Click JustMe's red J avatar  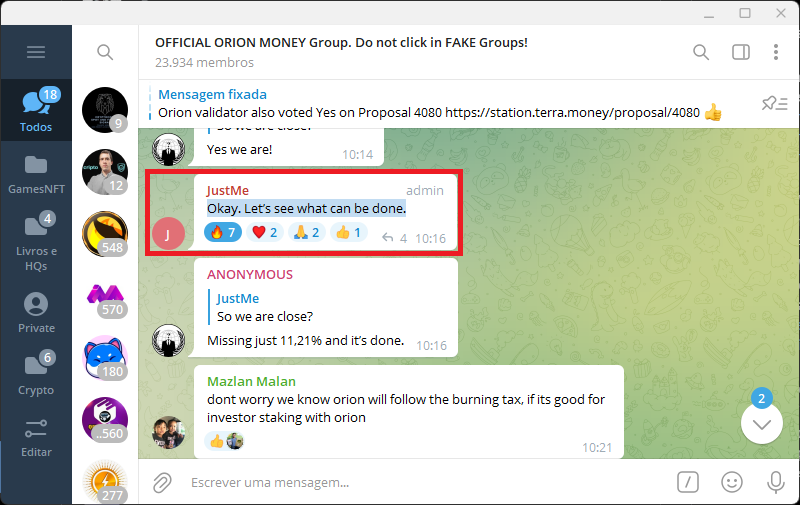tap(168, 234)
